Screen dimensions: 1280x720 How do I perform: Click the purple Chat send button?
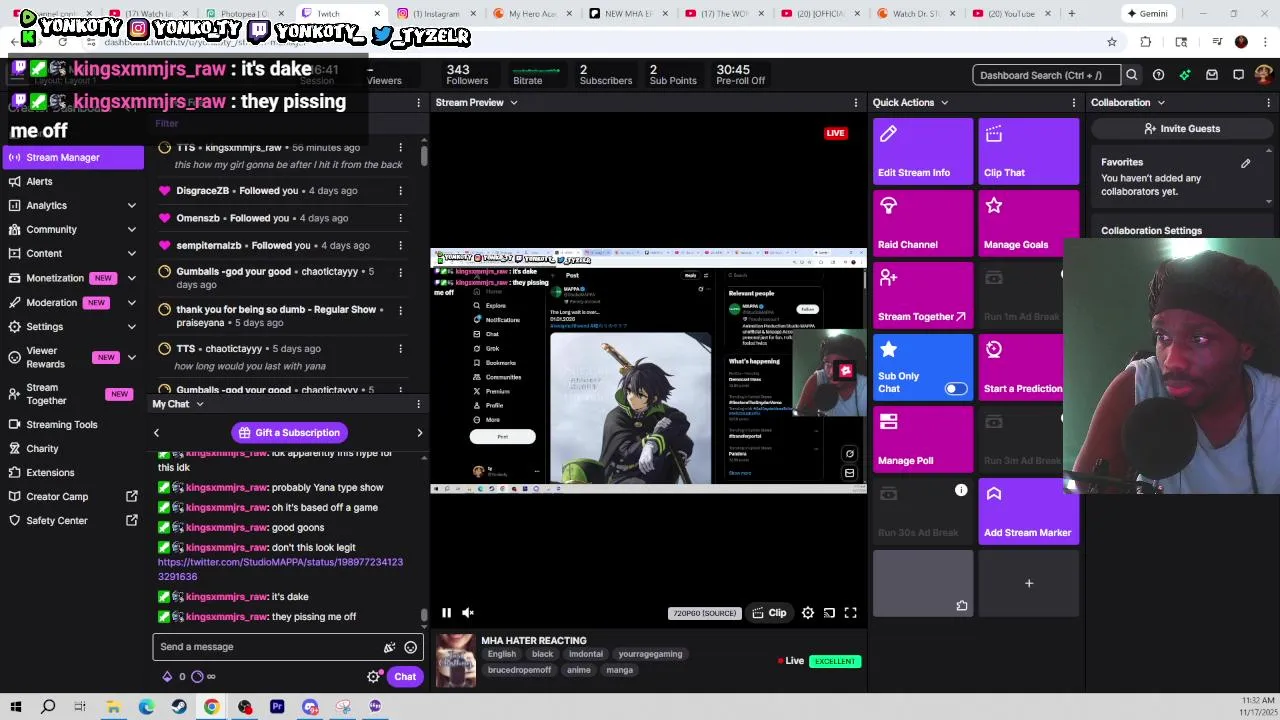pyautogui.click(x=405, y=677)
